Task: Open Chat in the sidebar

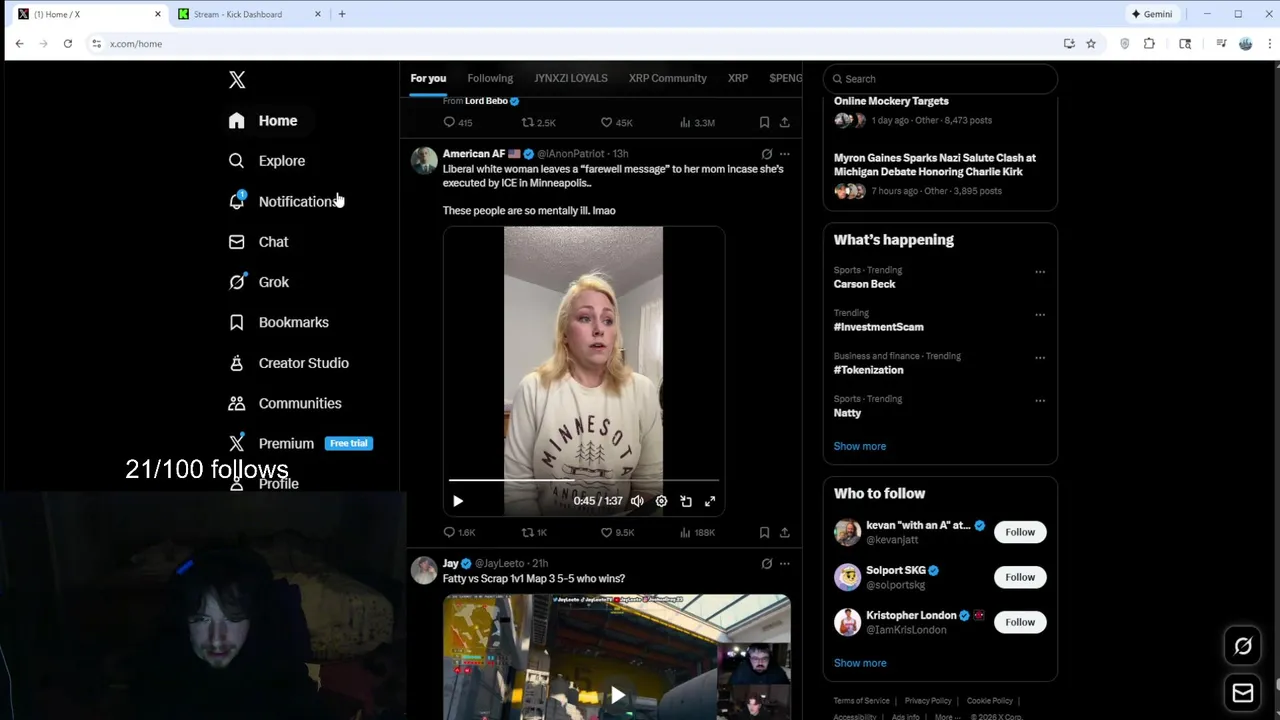Action: click(258, 242)
